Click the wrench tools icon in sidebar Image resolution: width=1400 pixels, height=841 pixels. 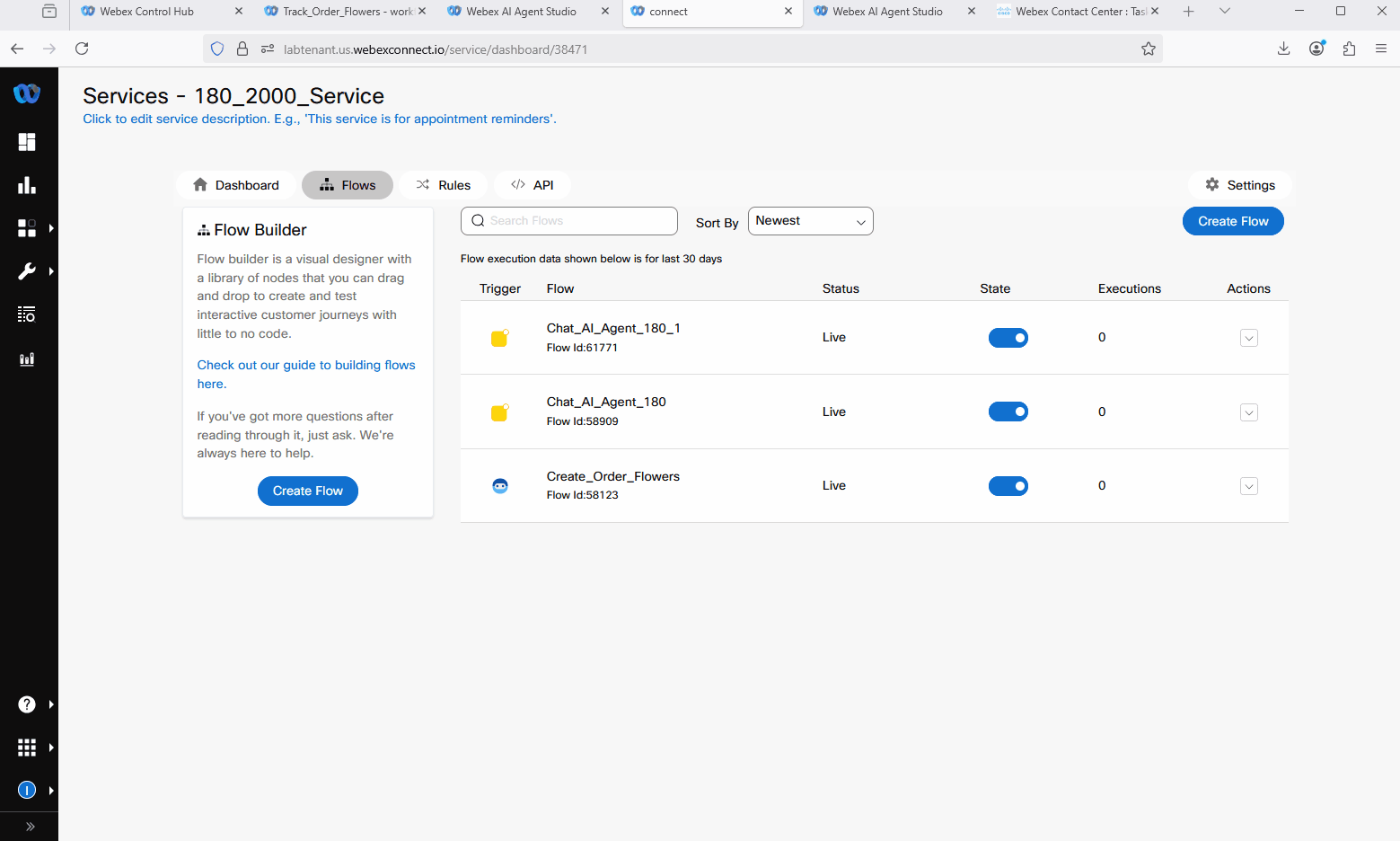27,271
